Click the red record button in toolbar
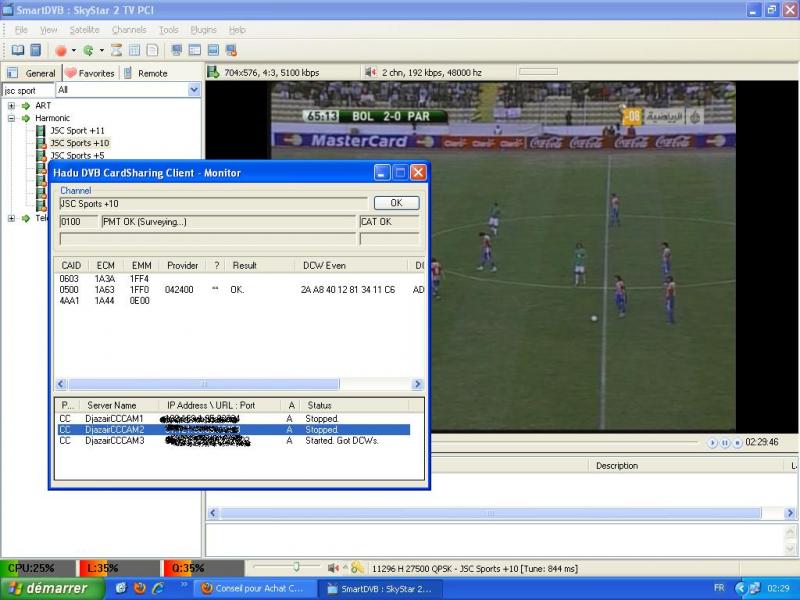Viewport: 800px width, 600px height. pyautogui.click(x=61, y=50)
